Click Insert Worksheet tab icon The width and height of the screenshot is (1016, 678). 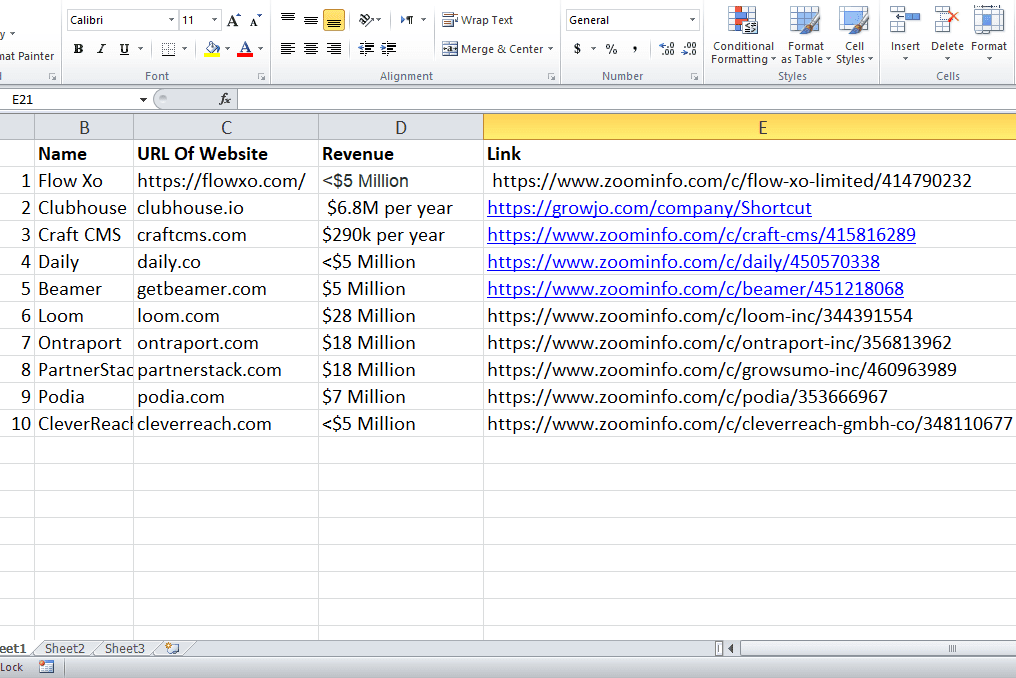[172, 648]
